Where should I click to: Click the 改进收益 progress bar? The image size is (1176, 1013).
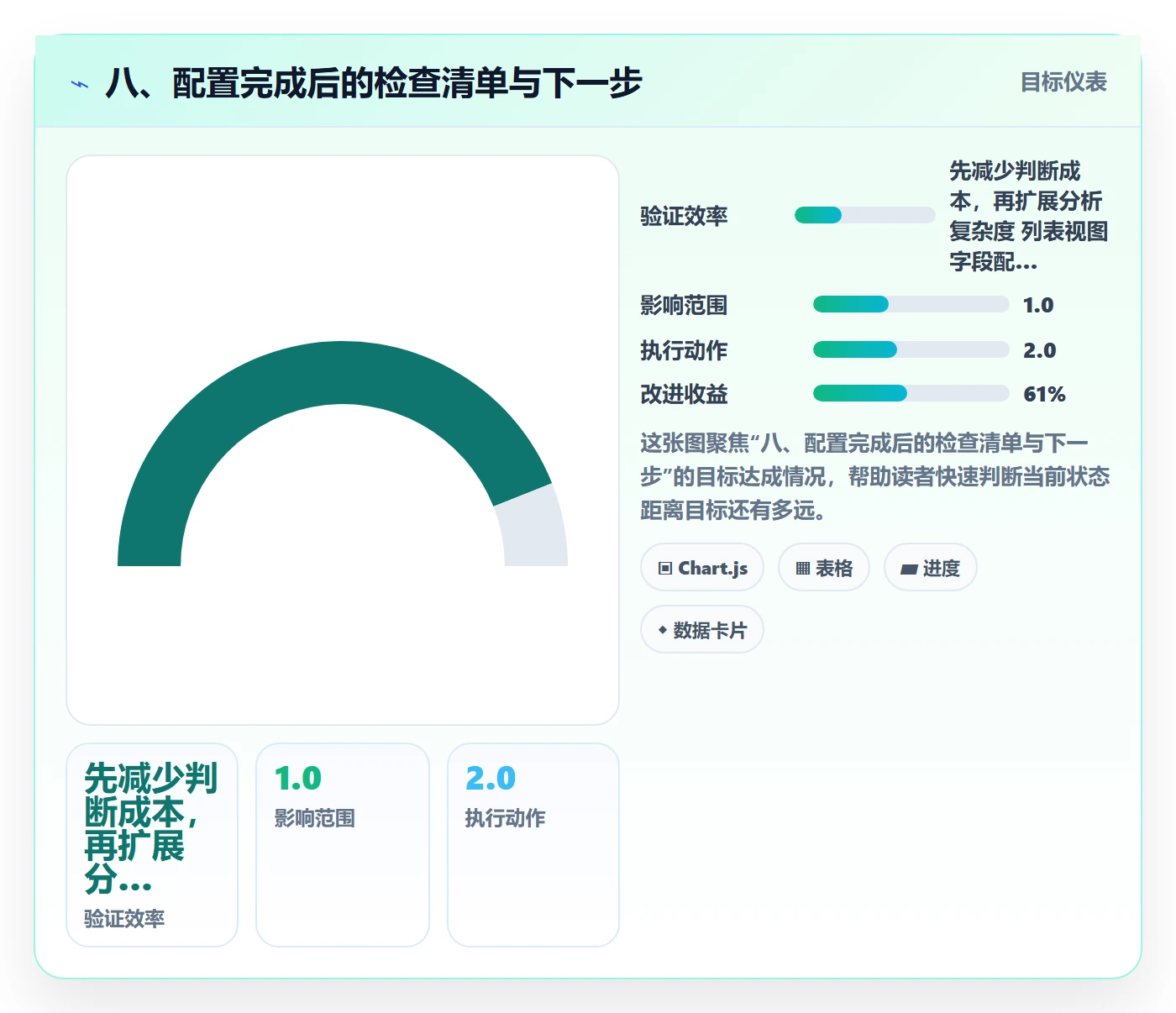pyautogui.click(x=911, y=393)
